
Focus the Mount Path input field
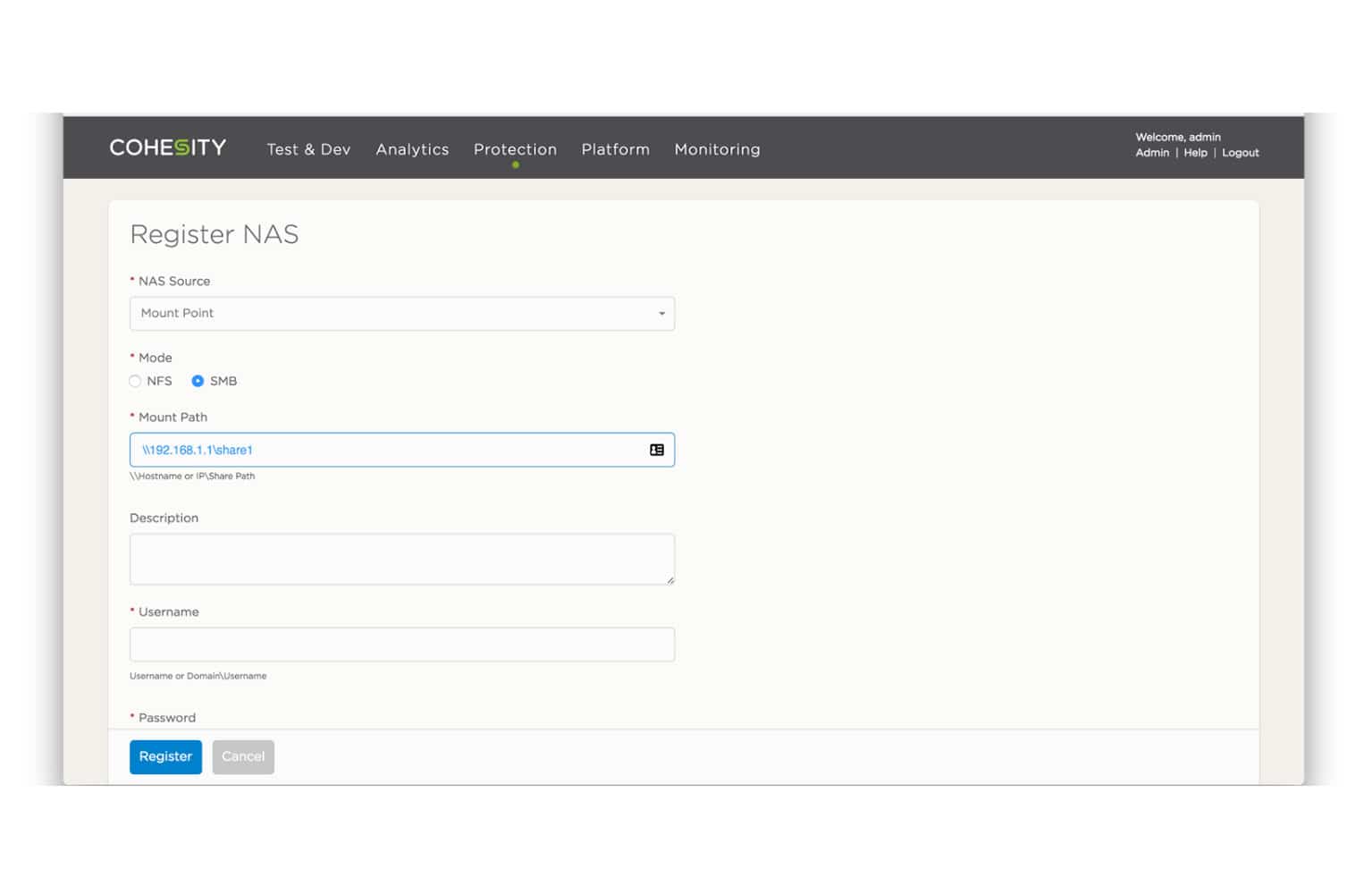(x=384, y=450)
